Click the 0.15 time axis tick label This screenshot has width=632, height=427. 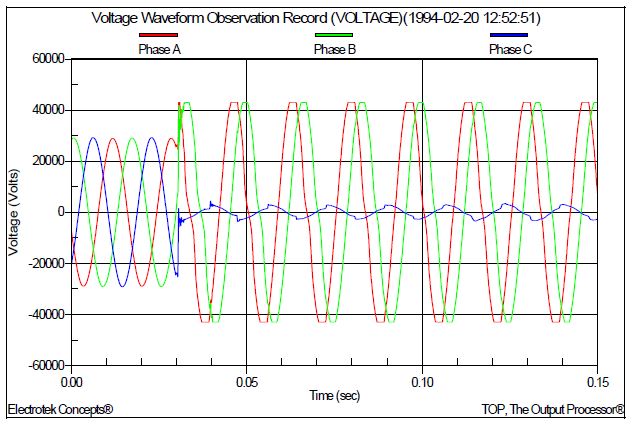coord(597,382)
